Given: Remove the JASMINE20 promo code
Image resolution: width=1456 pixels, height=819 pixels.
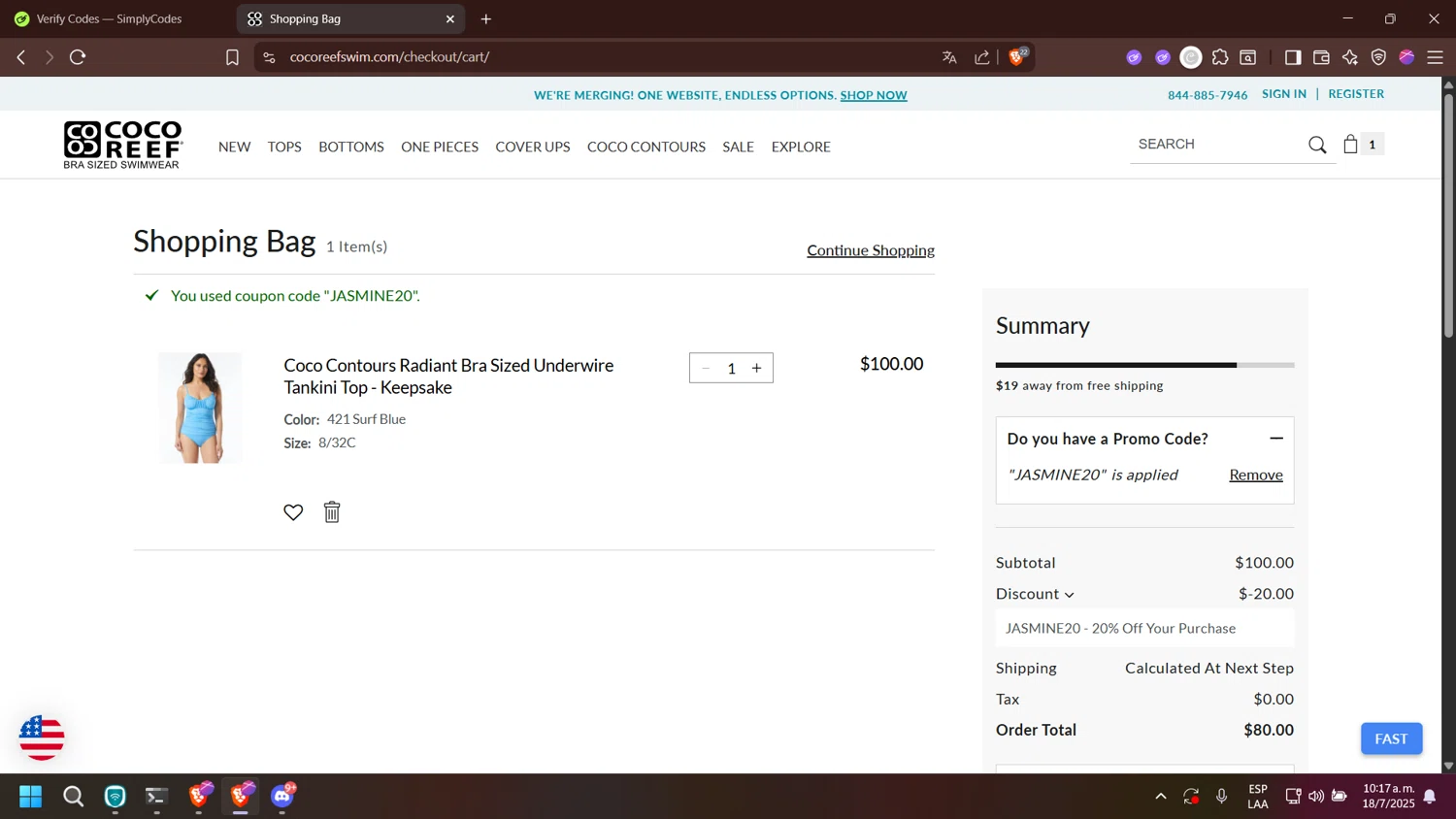Looking at the screenshot, I should coord(1256,475).
